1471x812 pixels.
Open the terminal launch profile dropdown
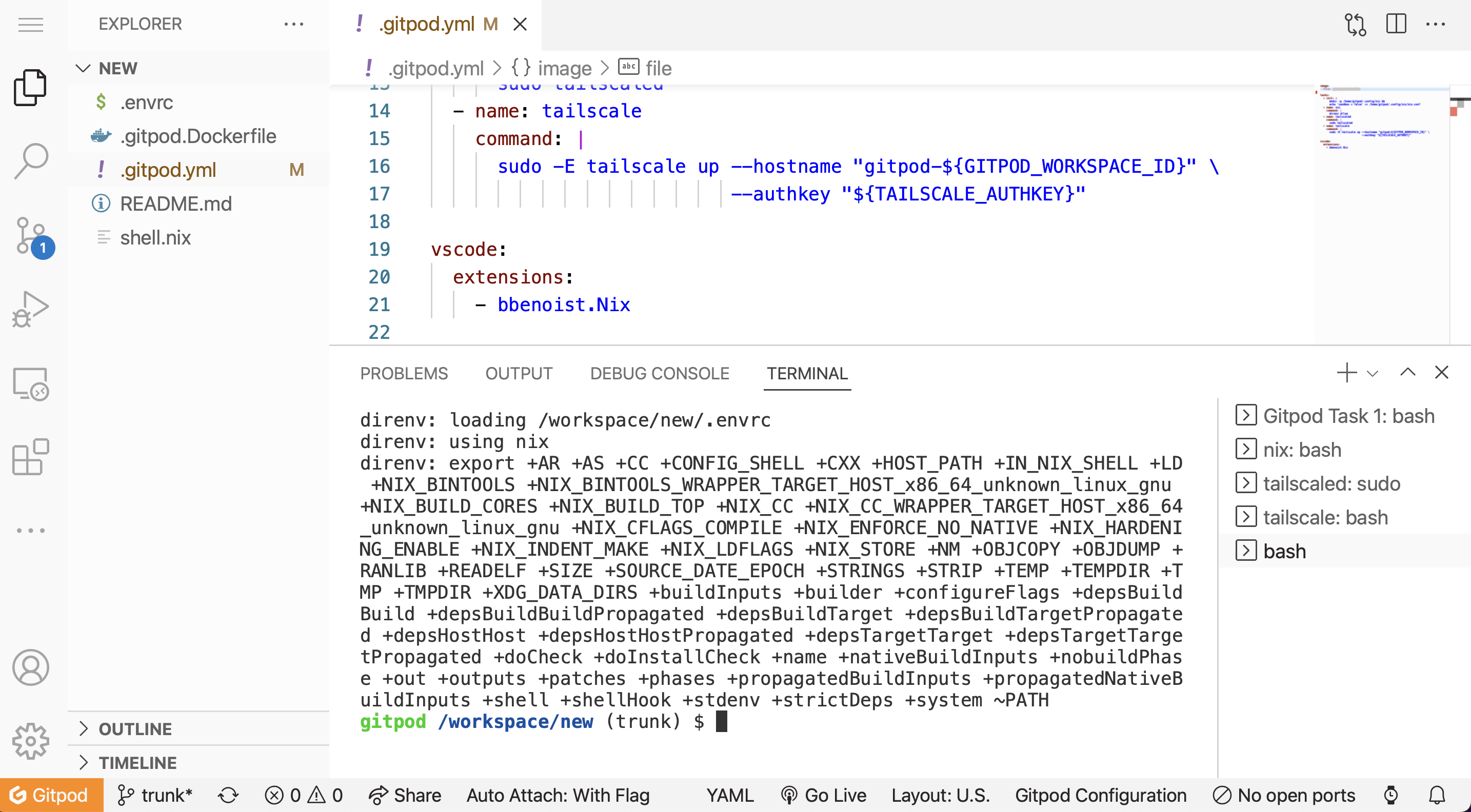click(x=1373, y=373)
